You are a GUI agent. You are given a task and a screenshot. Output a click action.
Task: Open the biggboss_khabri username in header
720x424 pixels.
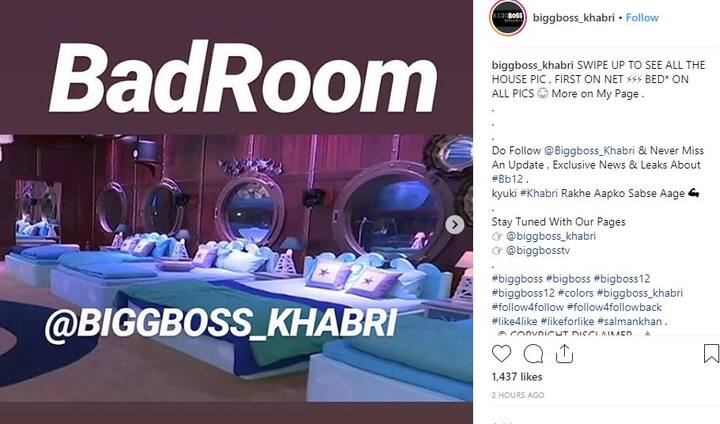coord(574,18)
